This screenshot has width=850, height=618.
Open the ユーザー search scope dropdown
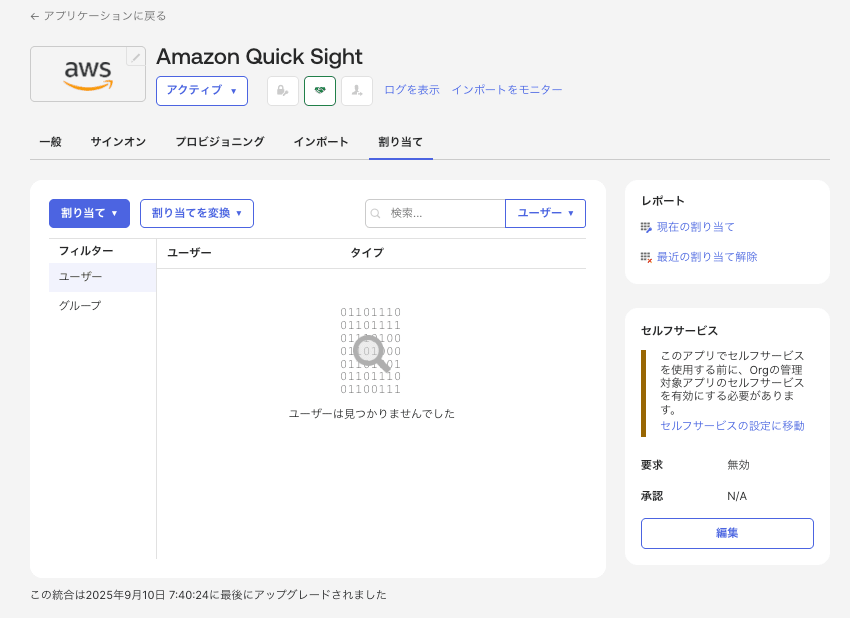coord(545,213)
